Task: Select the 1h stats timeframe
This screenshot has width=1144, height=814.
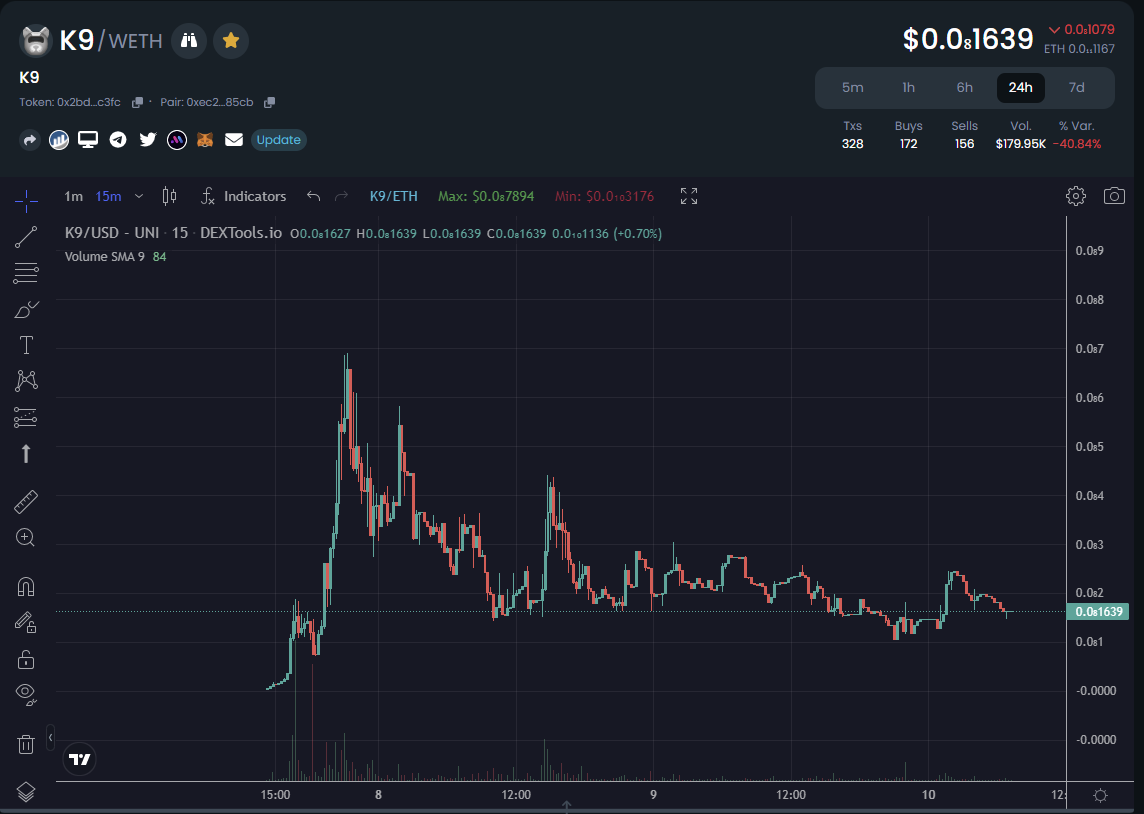Action: 908,88
